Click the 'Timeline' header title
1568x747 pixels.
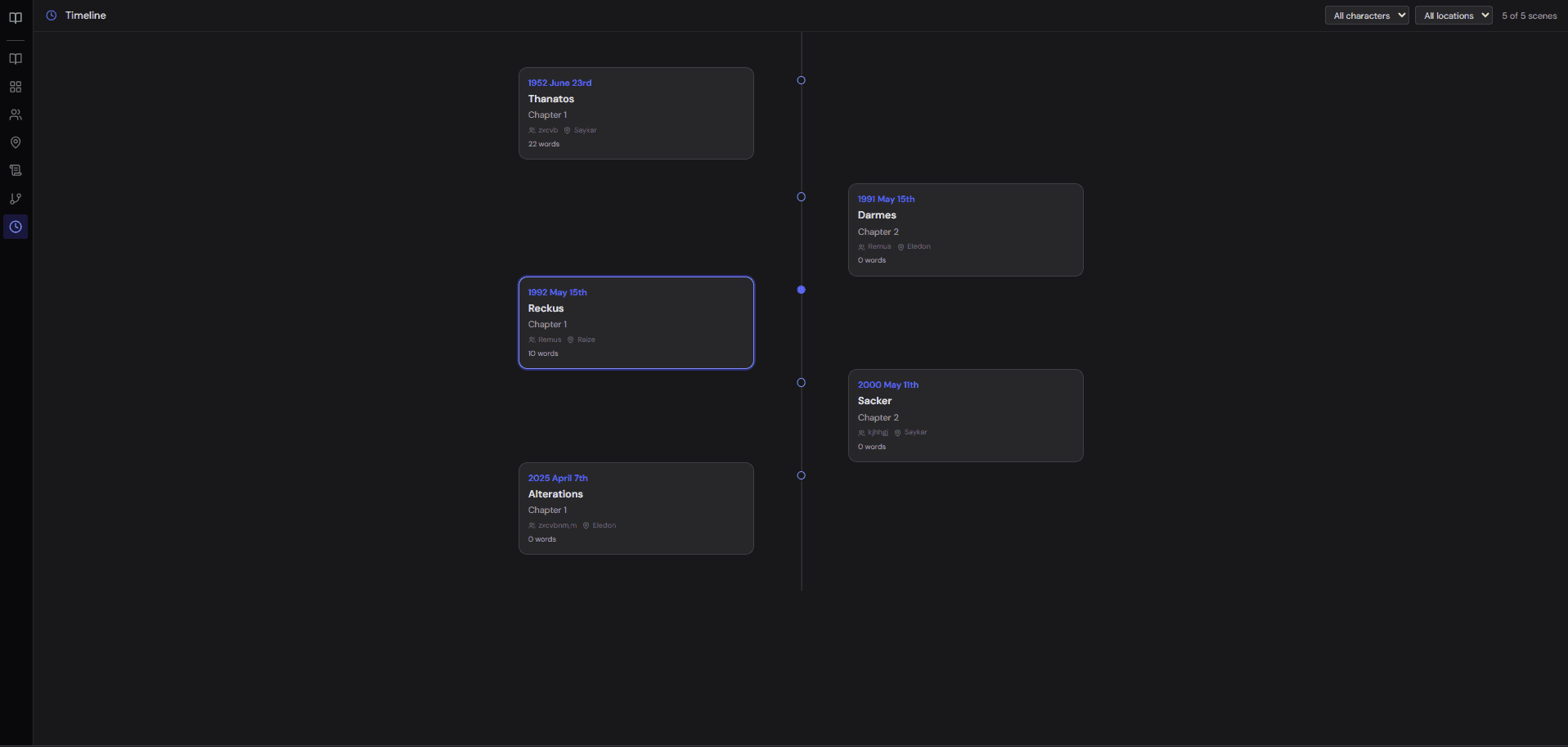[x=86, y=16]
